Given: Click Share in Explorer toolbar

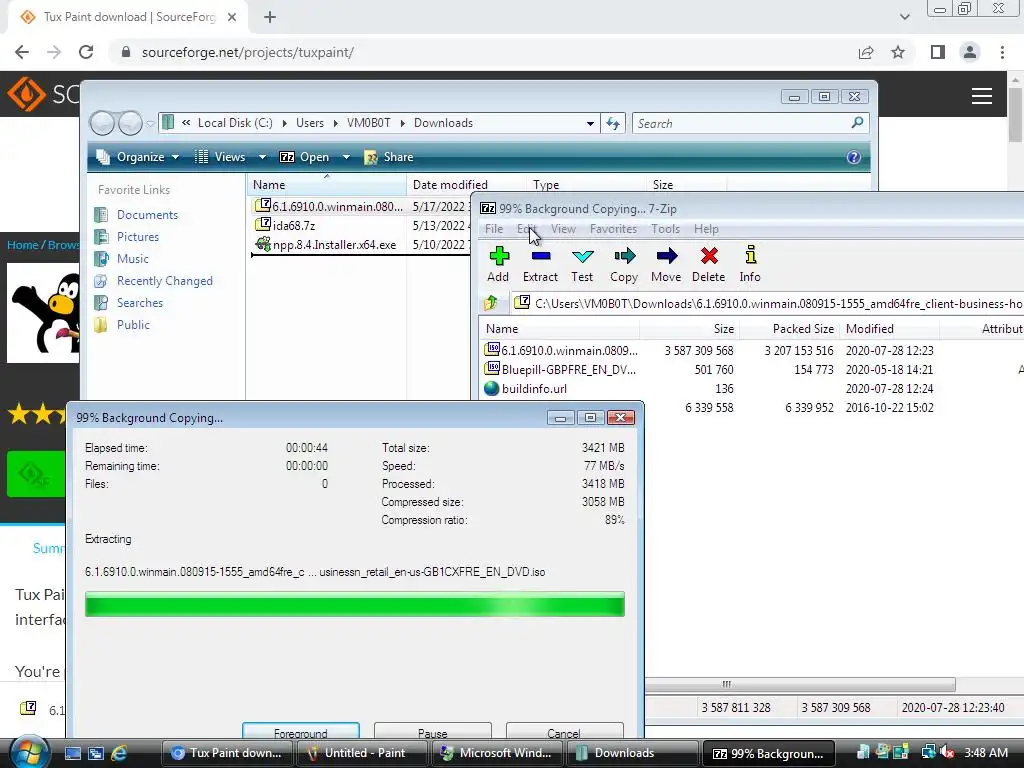Looking at the screenshot, I should tap(389, 157).
